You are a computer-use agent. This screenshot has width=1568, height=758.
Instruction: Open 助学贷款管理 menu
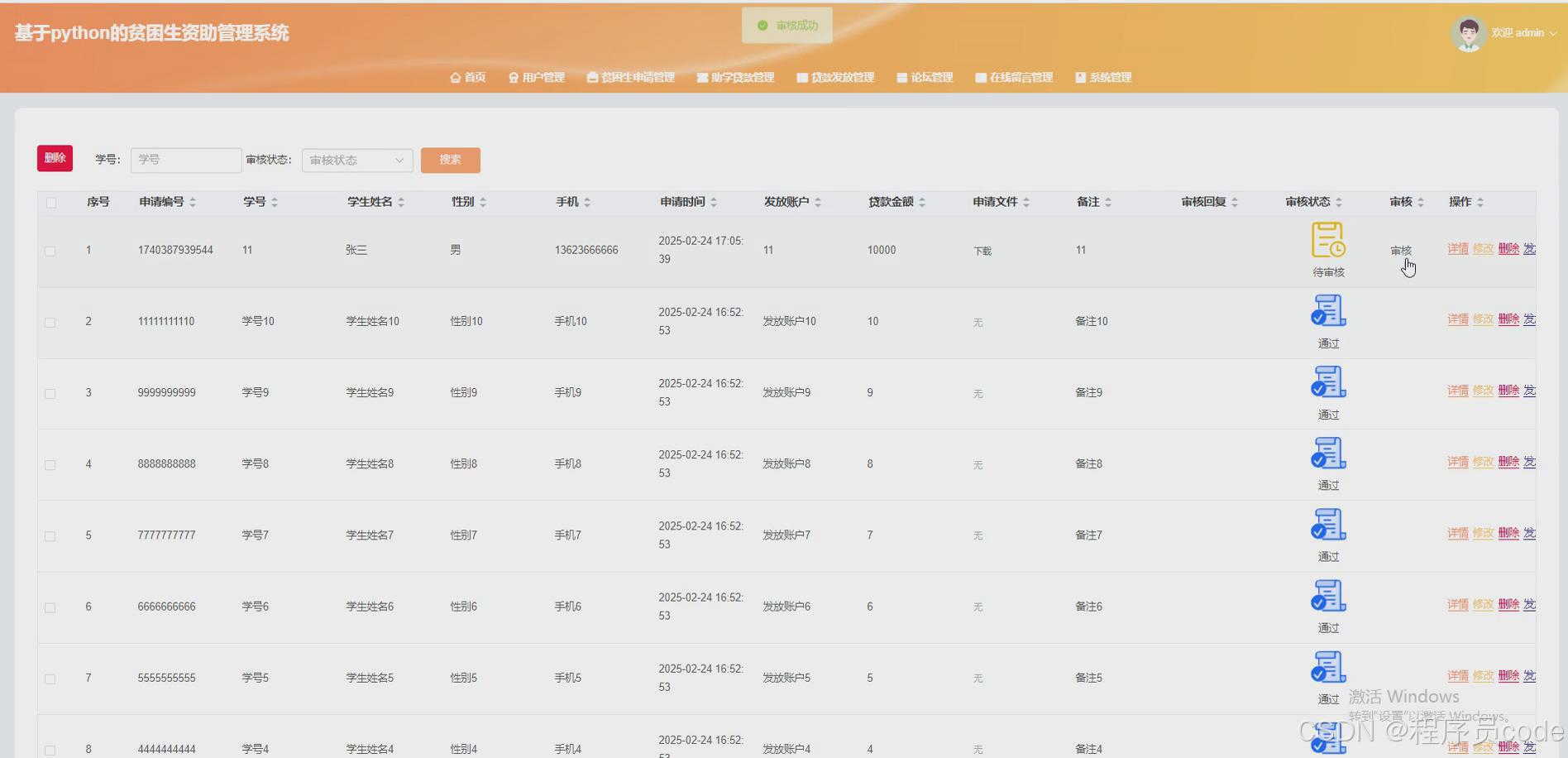coord(735,77)
